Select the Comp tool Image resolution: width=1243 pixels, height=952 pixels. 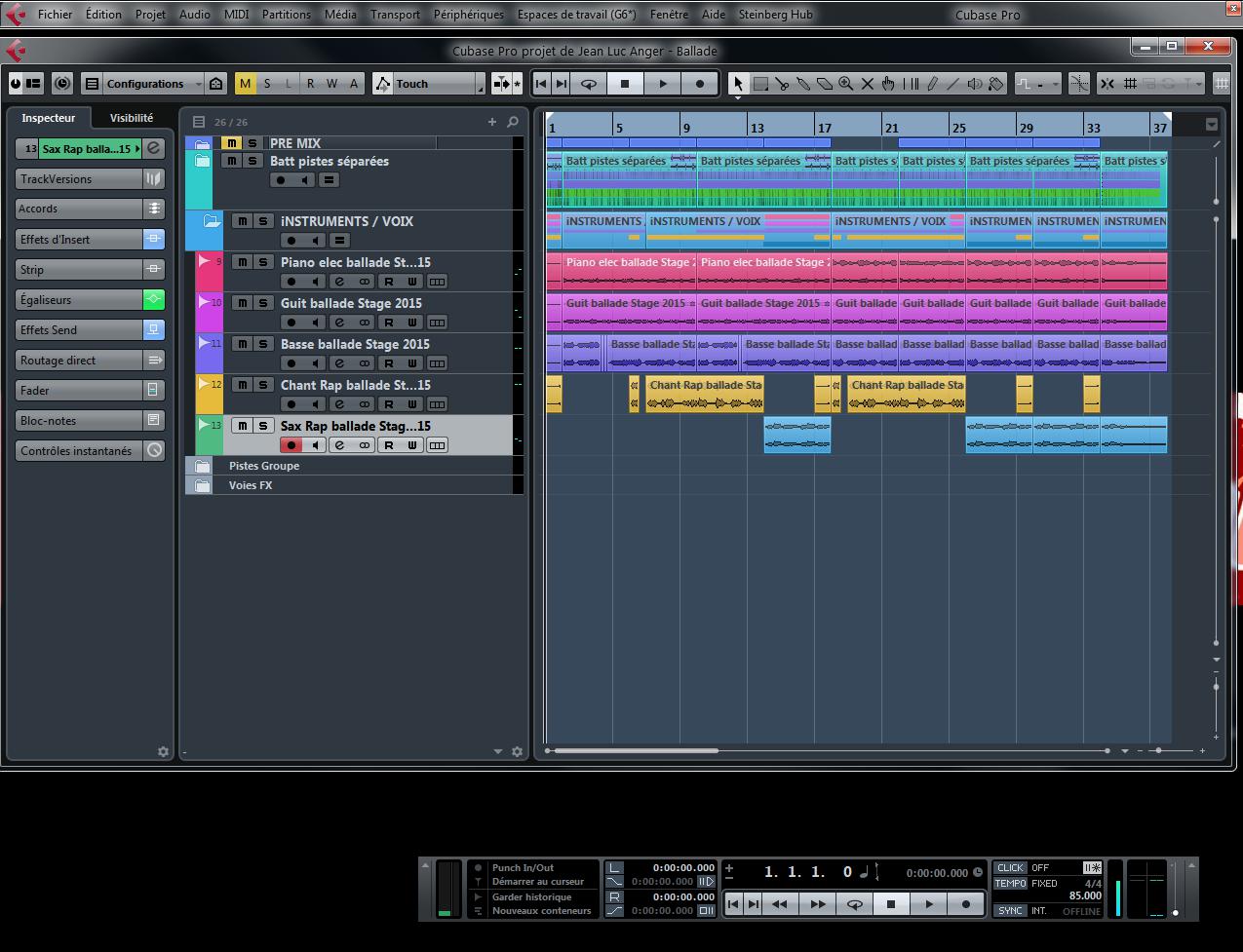pos(911,84)
